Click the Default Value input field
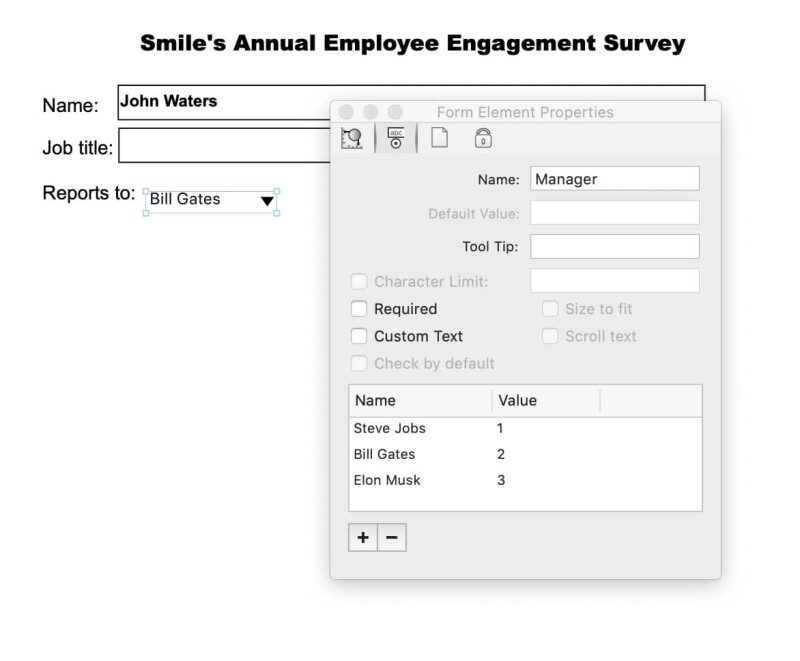Viewport: 800px width, 661px height. pyautogui.click(x=615, y=213)
